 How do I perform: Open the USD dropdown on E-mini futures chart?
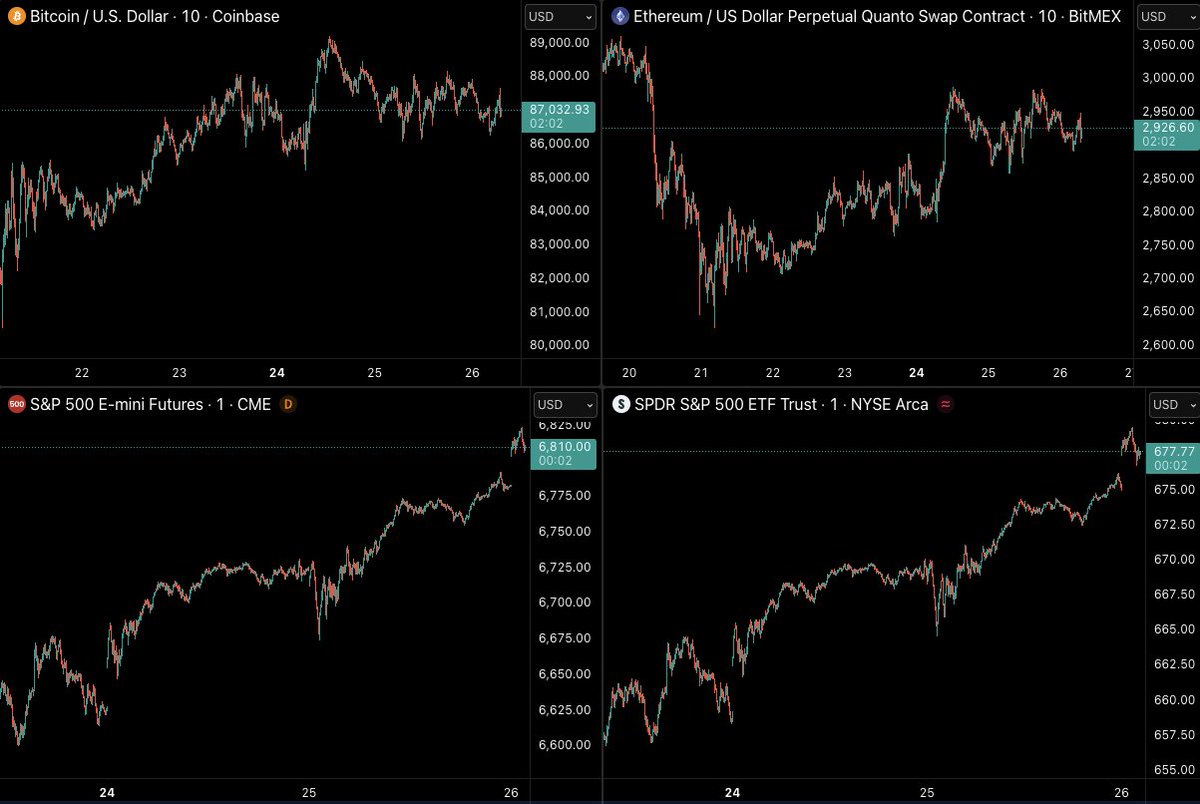point(565,404)
